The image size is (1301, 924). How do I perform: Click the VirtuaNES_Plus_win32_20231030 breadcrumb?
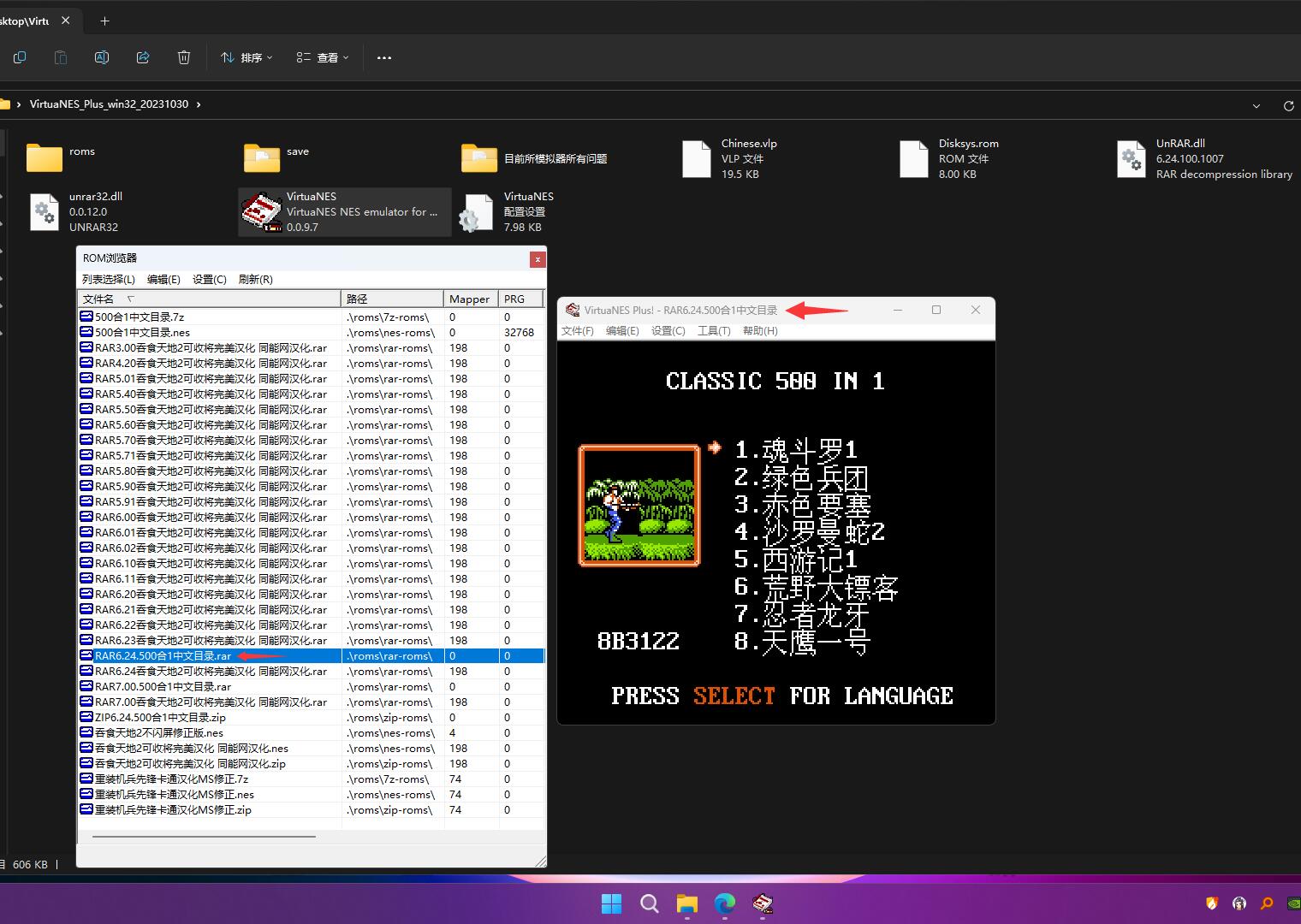pos(109,104)
